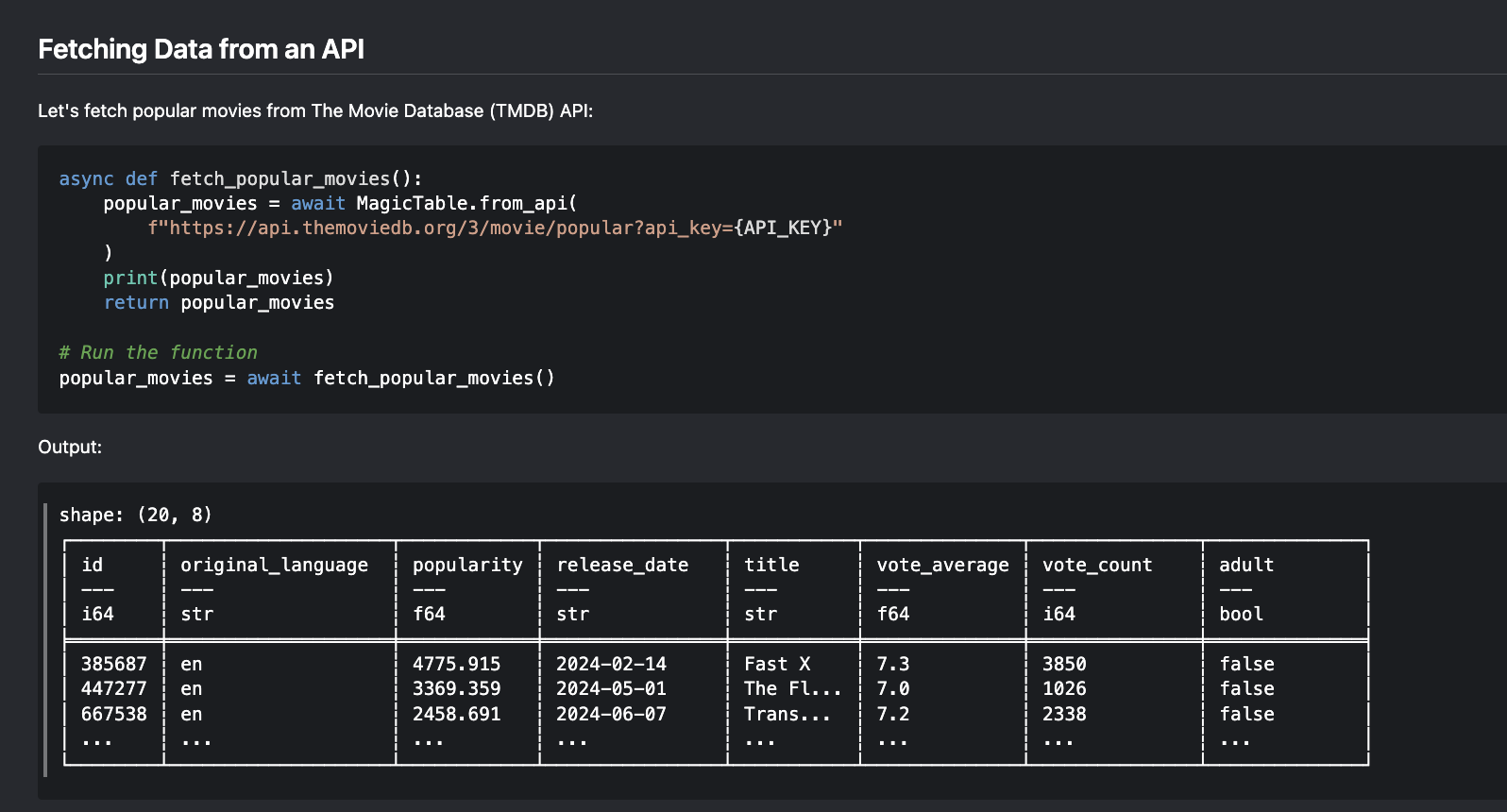Image resolution: width=1507 pixels, height=812 pixels.
Task: Click the 'print(popular_movies)' code line
Action: [x=218, y=278]
